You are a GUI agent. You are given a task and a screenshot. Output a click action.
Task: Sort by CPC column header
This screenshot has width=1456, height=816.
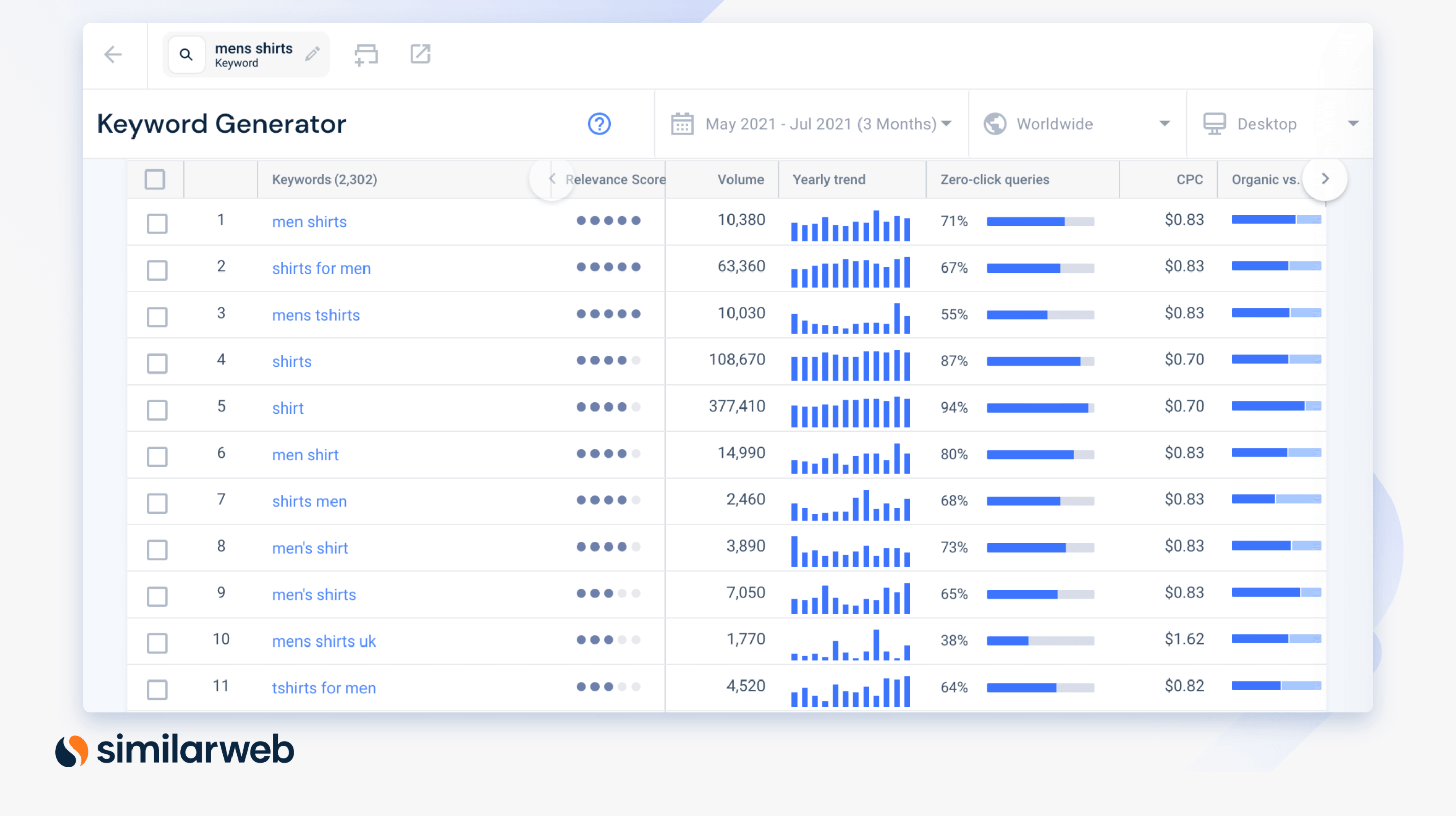point(1189,179)
